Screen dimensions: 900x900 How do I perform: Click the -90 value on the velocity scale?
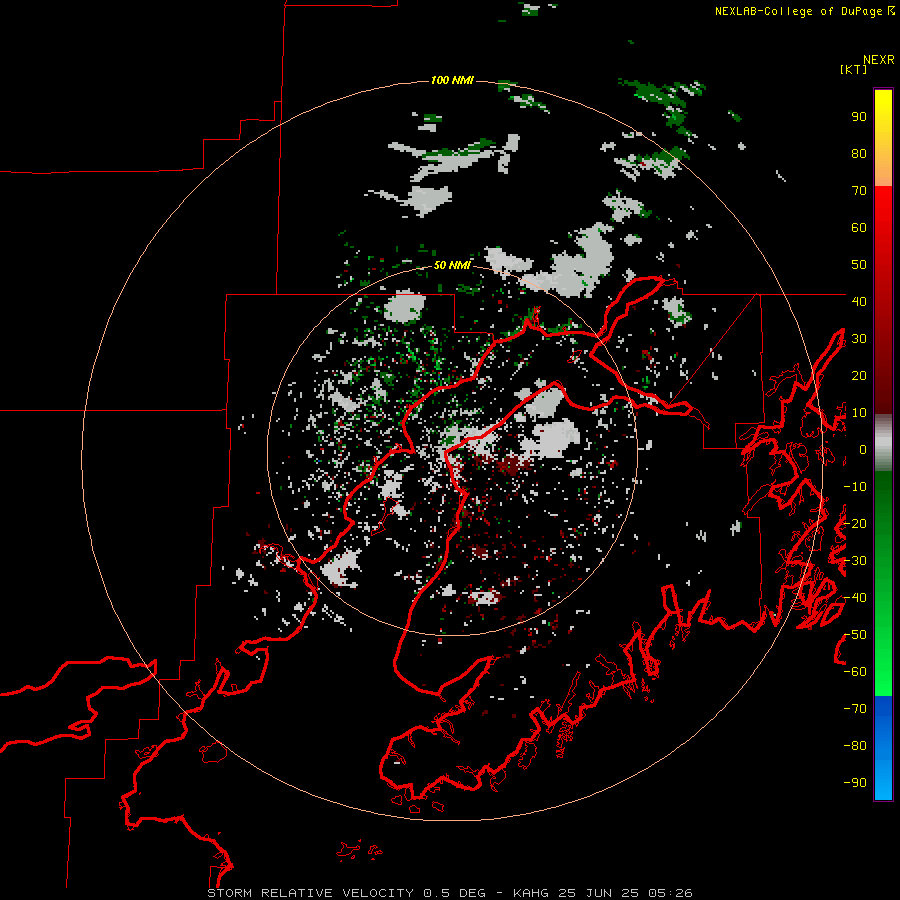click(x=855, y=783)
